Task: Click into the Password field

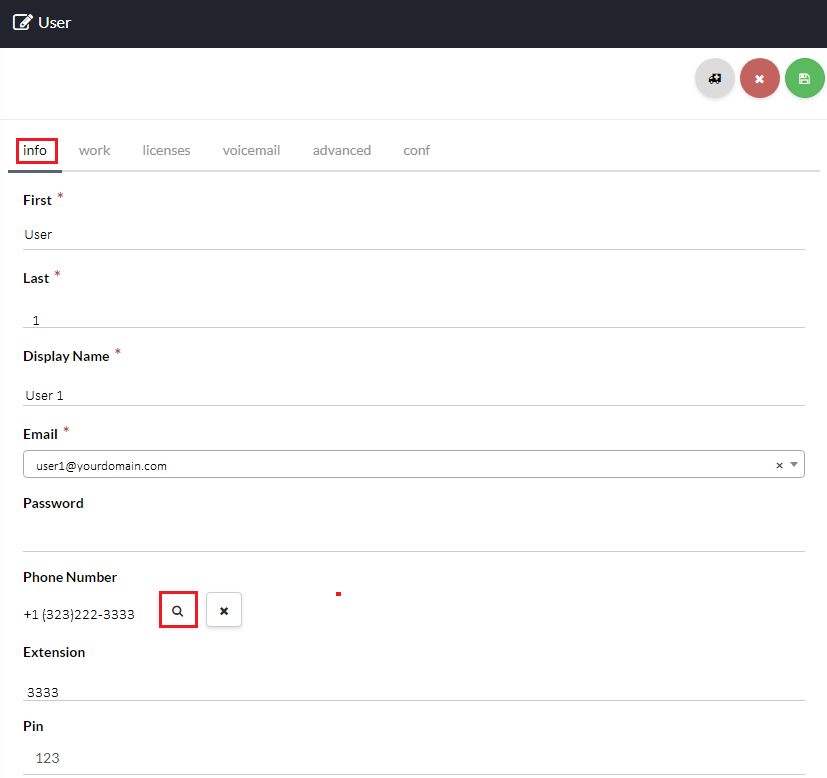Action: pos(413,535)
